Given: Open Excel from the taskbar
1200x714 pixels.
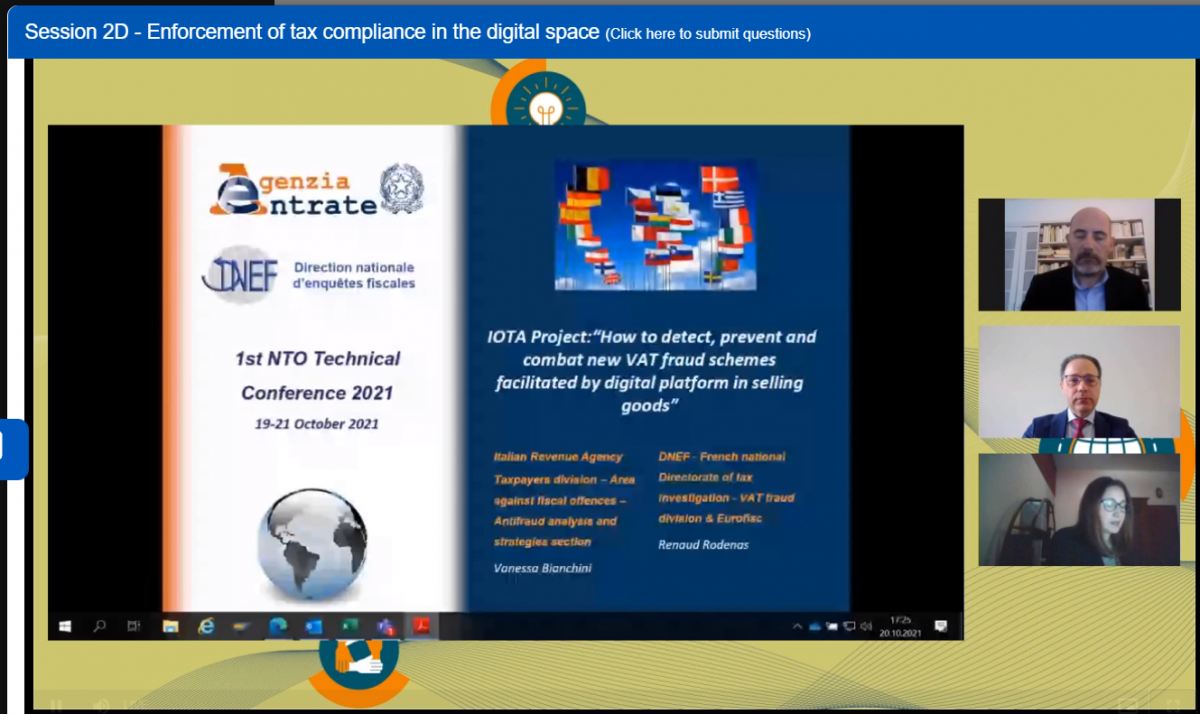Looking at the screenshot, I should tap(349, 626).
